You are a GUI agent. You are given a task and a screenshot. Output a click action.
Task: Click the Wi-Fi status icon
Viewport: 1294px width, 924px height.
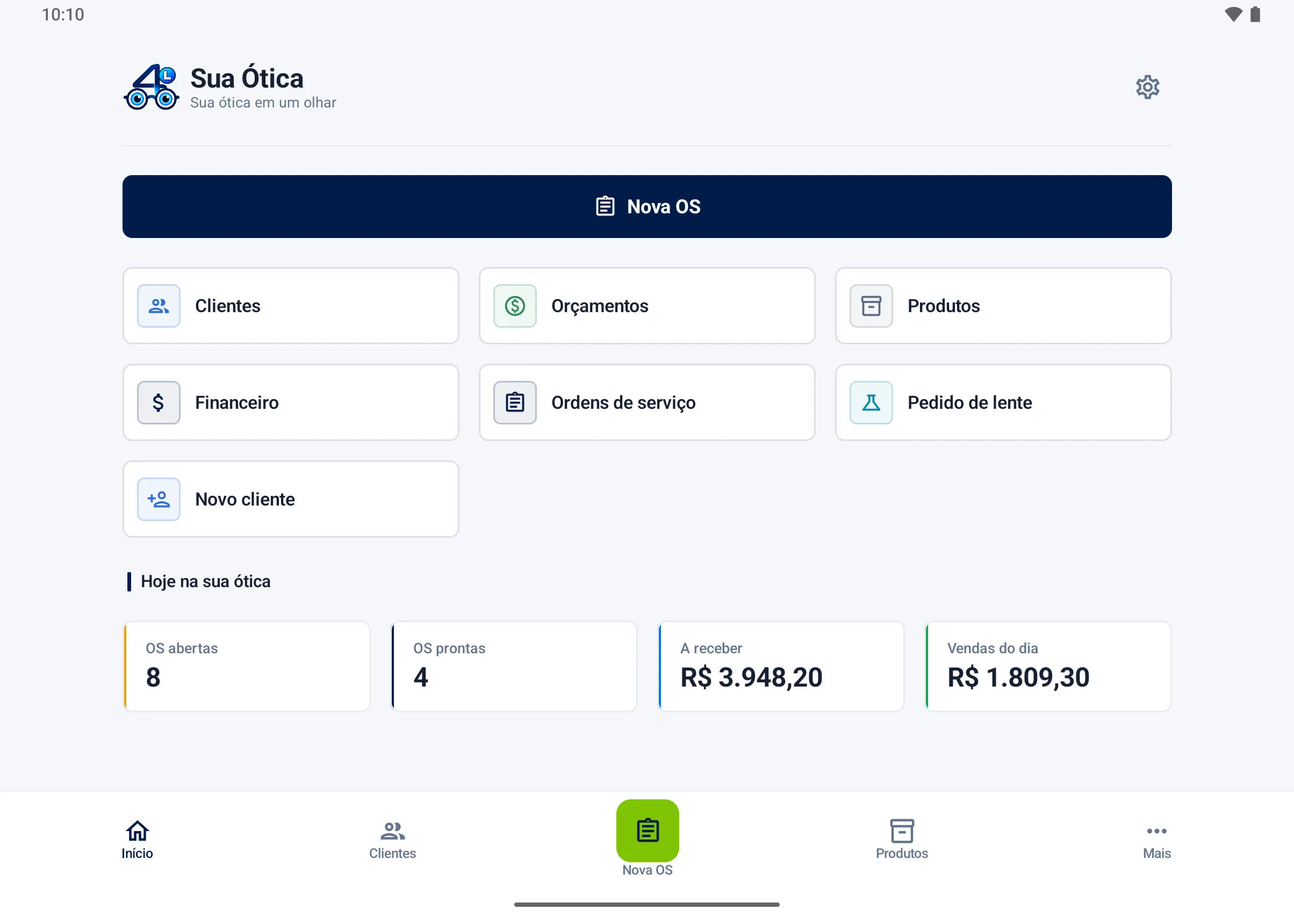(1233, 14)
